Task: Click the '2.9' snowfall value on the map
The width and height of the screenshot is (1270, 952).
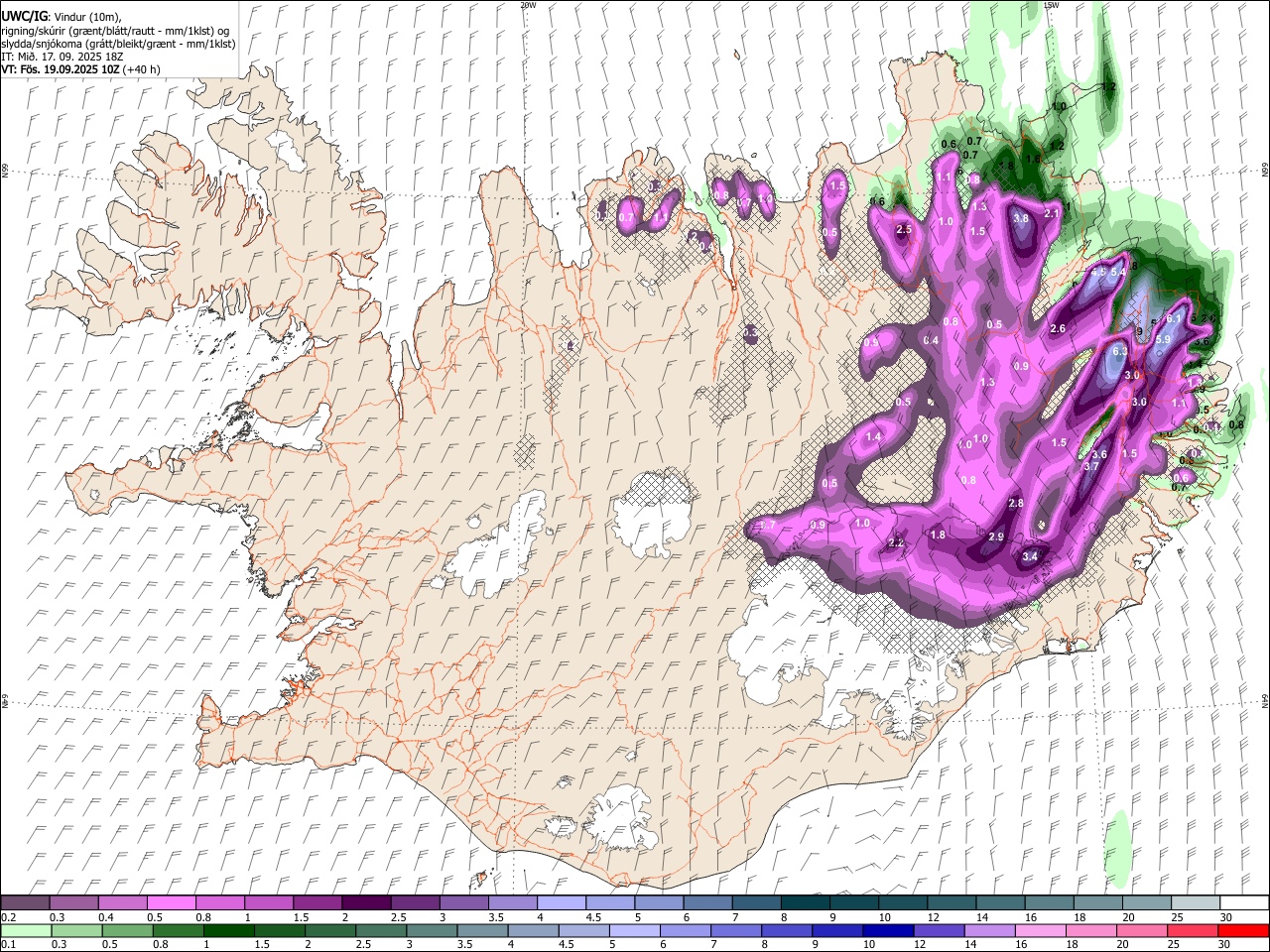Action: 996,536
